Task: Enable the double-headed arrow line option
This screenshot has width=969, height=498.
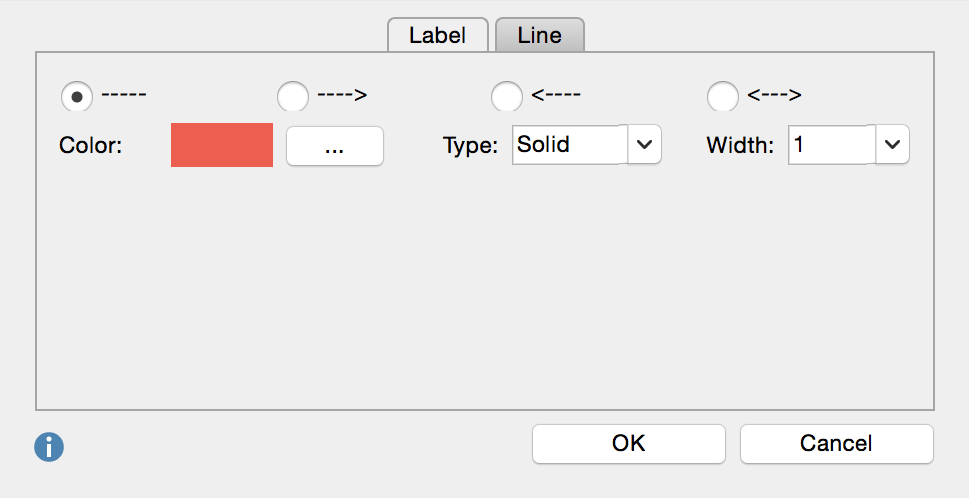Action: pyautogui.click(x=722, y=97)
